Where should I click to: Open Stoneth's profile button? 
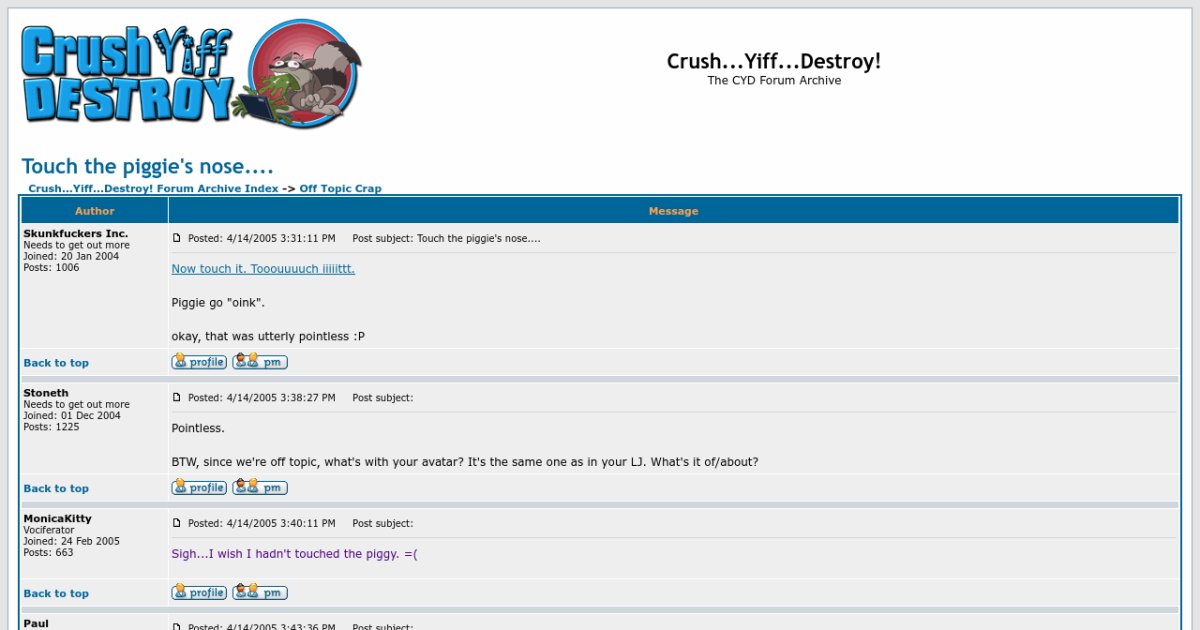click(x=199, y=488)
